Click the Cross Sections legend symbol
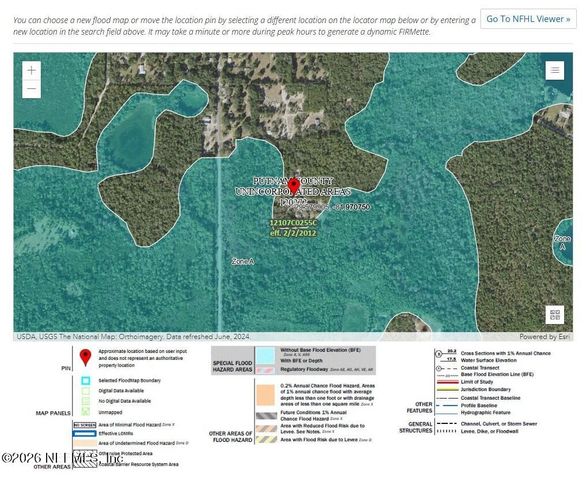587x480 pixels. pos(446,353)
